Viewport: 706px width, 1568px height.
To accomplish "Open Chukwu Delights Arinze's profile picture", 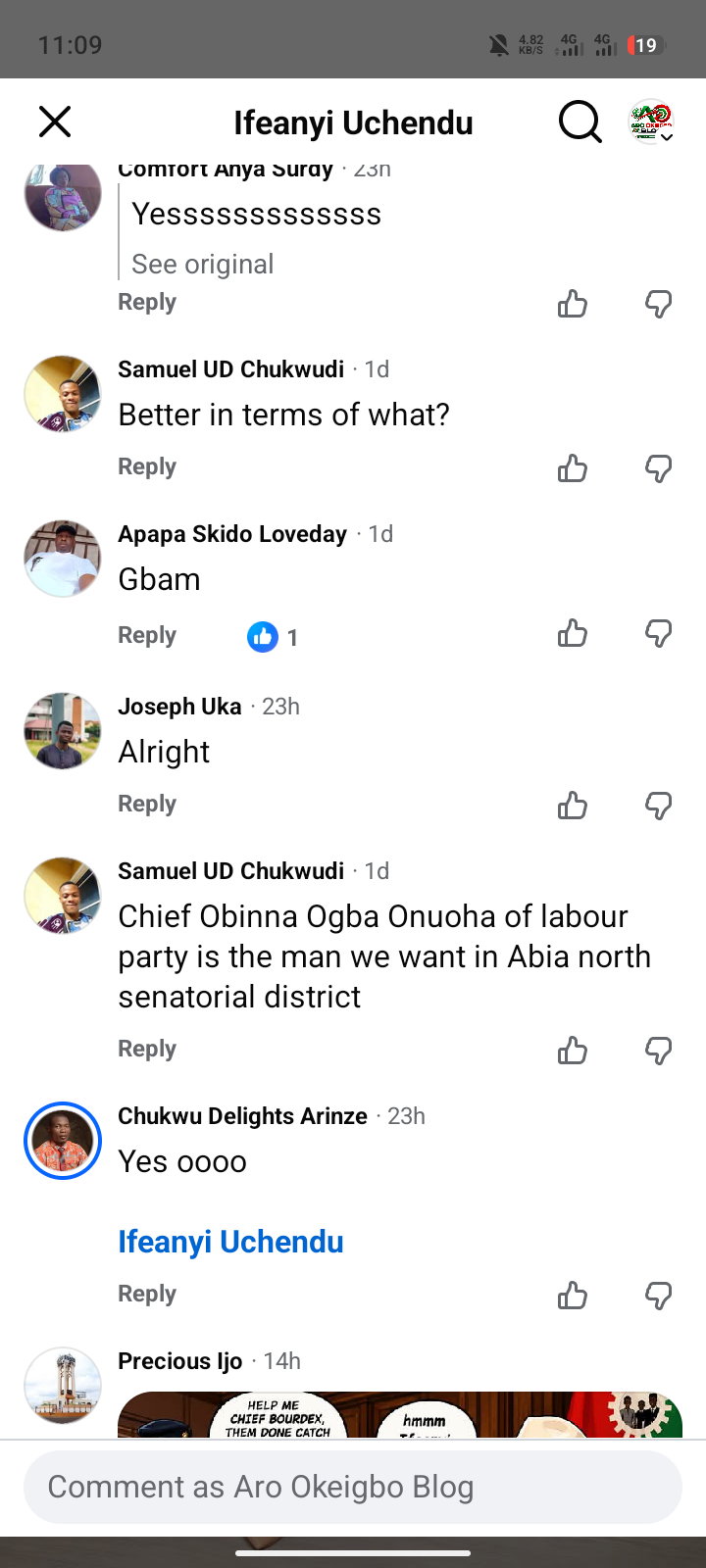I will pos(63,1141).
